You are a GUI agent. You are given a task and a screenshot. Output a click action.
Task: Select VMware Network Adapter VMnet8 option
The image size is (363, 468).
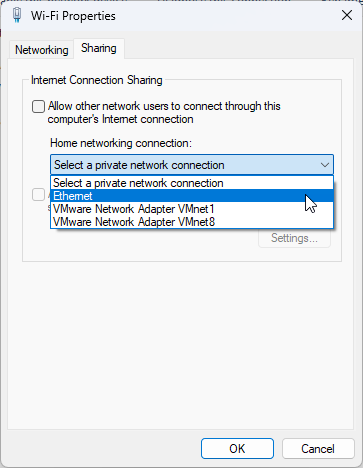click(x=192, y=222)
